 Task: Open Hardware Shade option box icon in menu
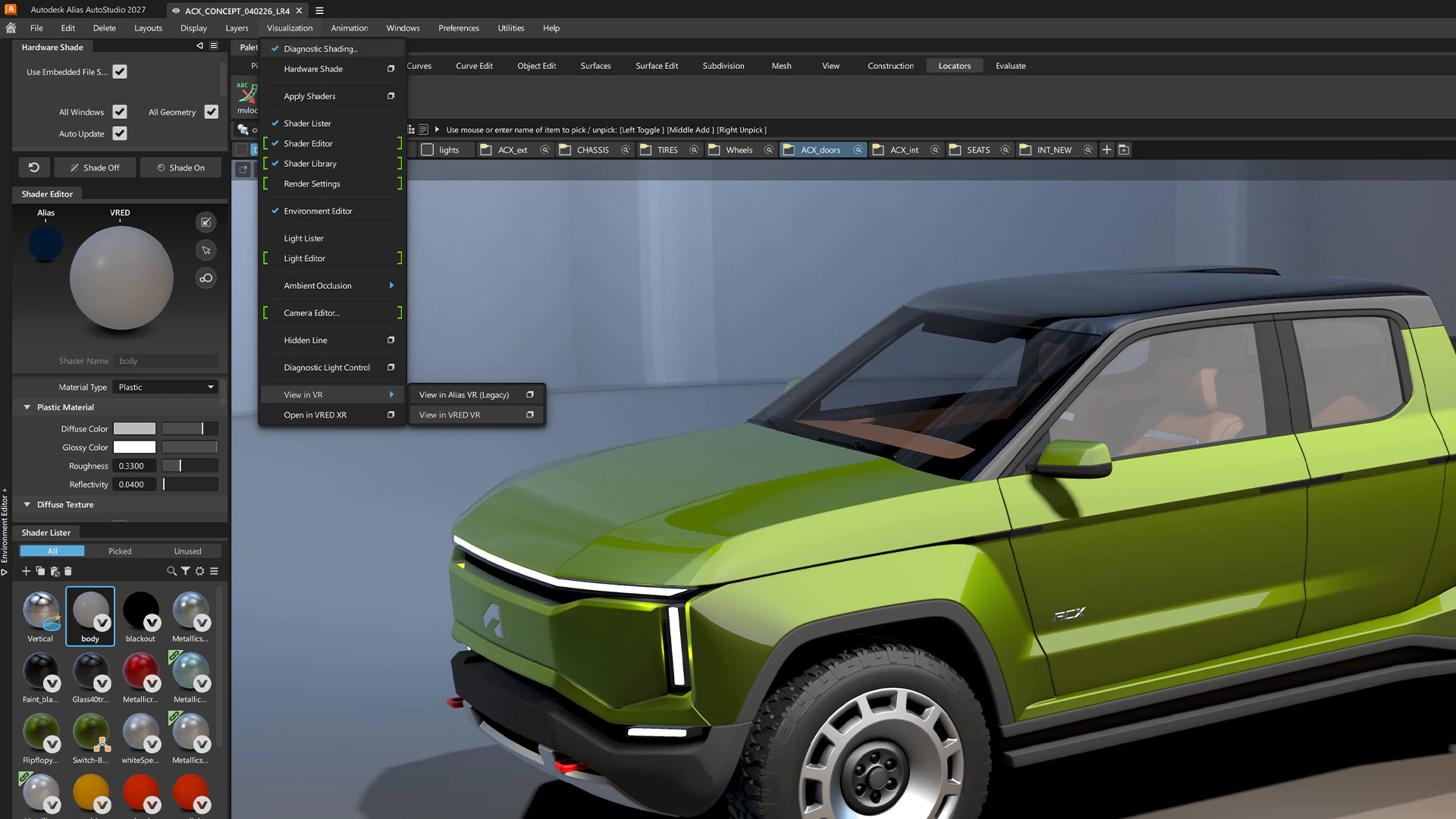coord(391,69)
